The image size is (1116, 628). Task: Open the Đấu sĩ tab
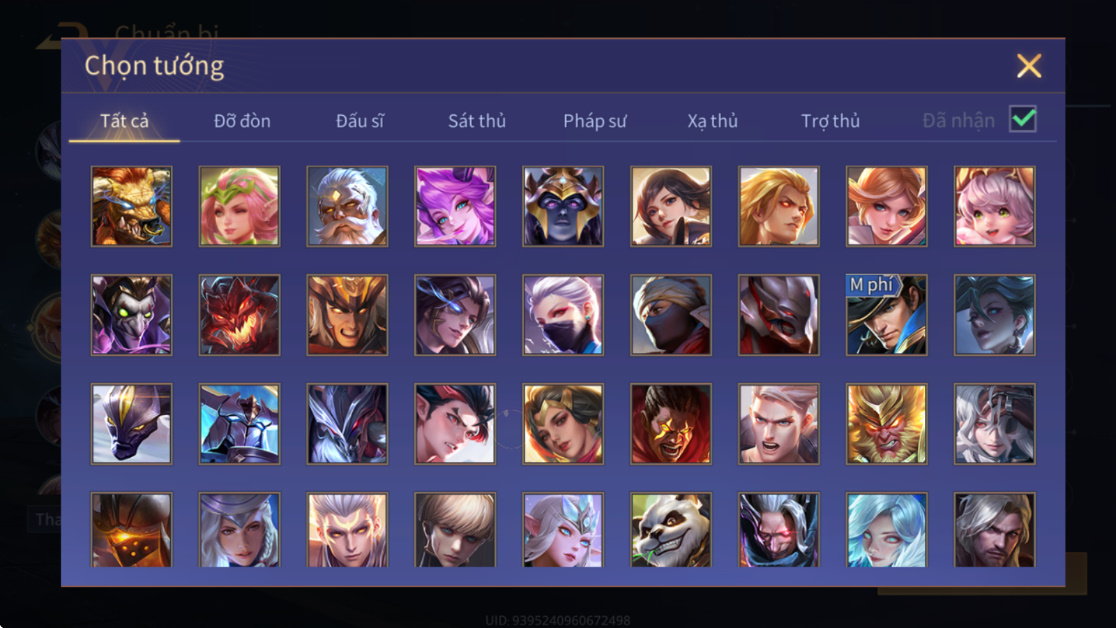tap(359, 121)
